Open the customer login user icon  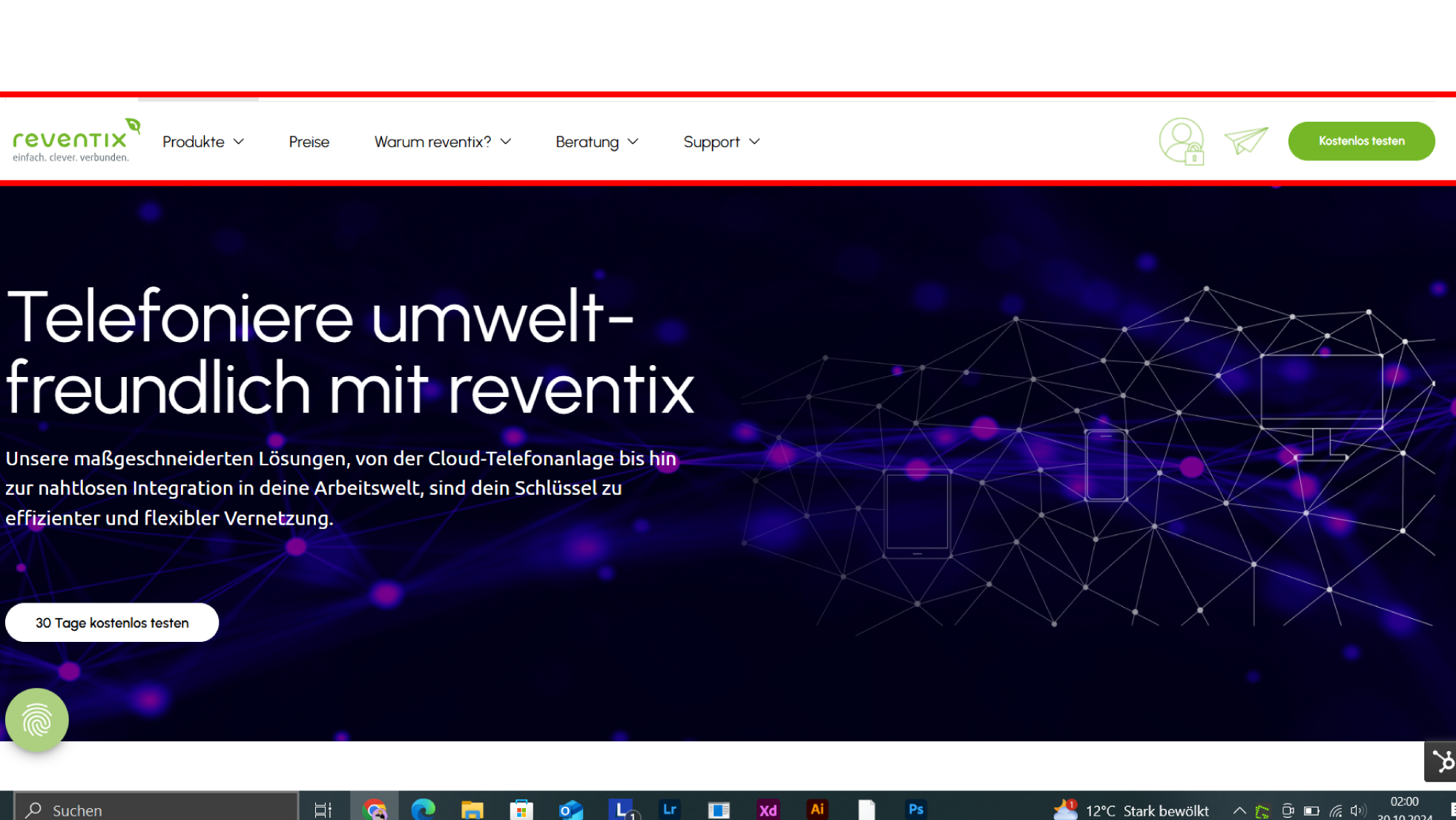tap(1182, 141)
